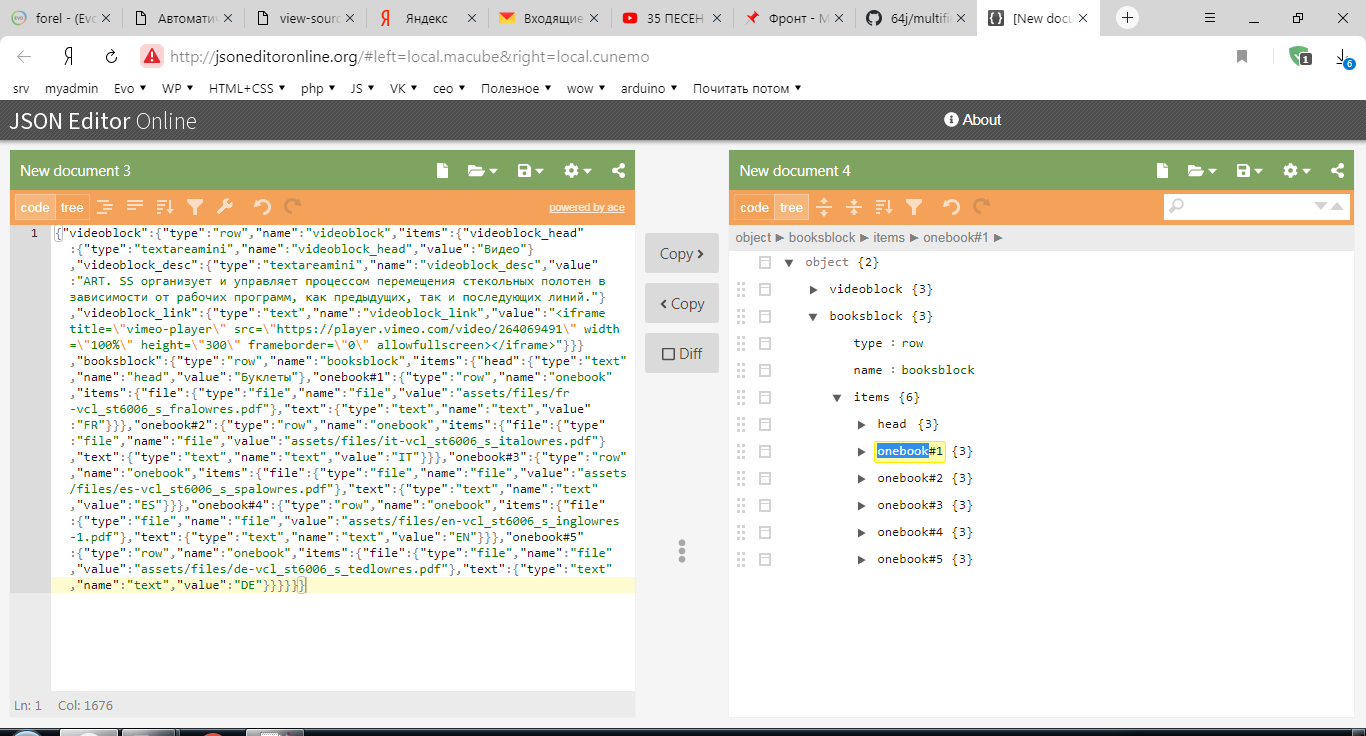Follow the 'powered by ace' link
1366x736 pixels.
coord(587,208)
